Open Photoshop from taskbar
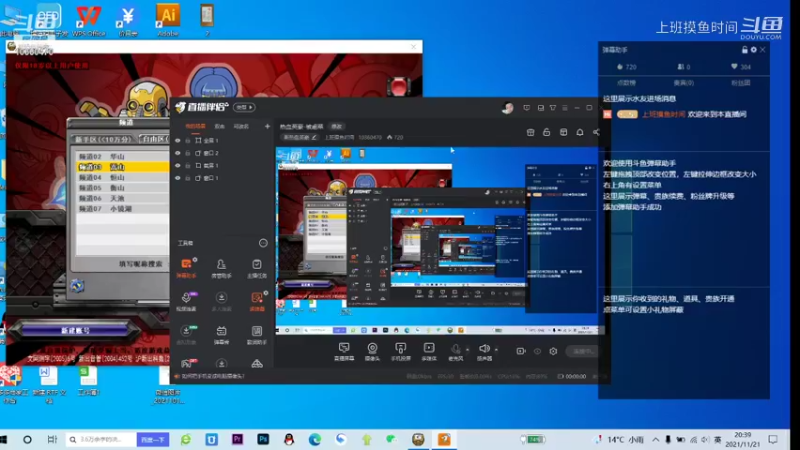Screen dimensions: 800x450 click(263, 439)
